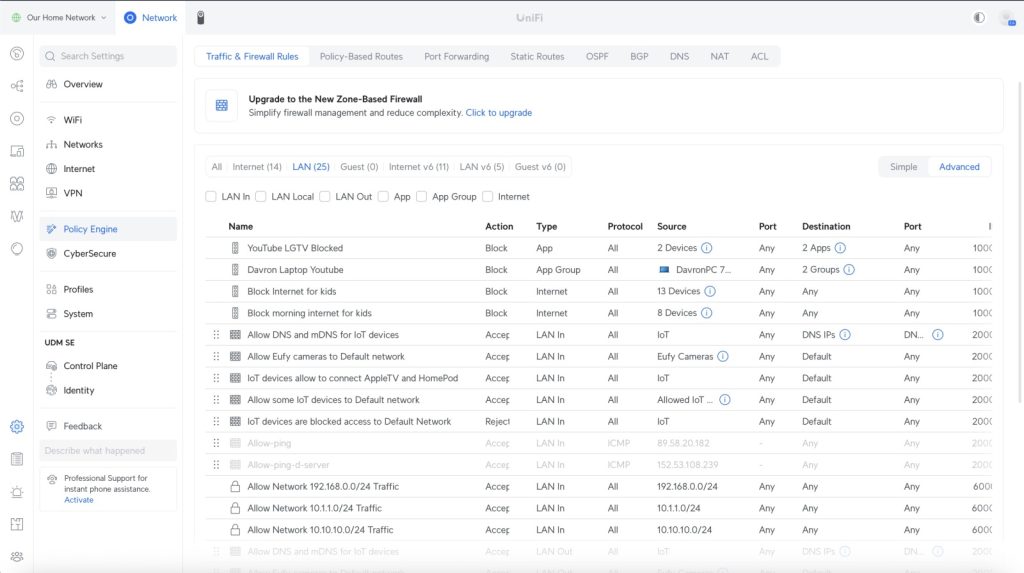
Task: Enable the LAN In filter checkbox
Action: [211, 197]
